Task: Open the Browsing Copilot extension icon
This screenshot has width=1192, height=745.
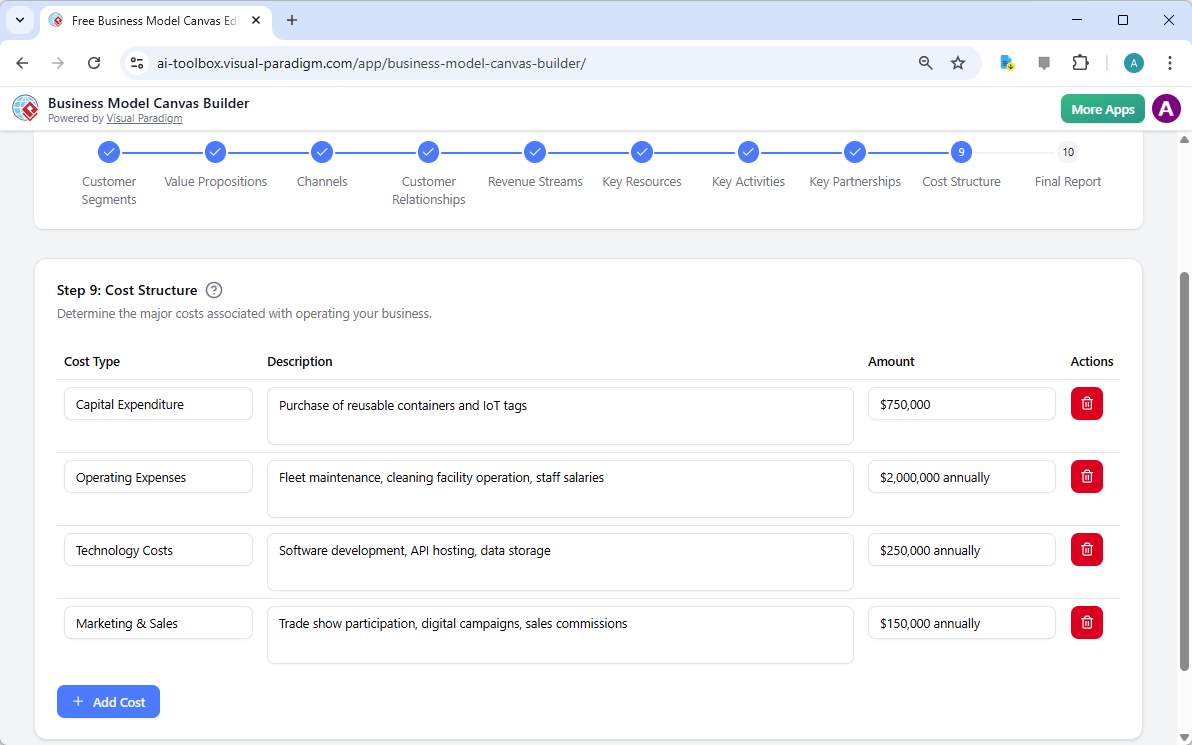Action: [1006, 62]
